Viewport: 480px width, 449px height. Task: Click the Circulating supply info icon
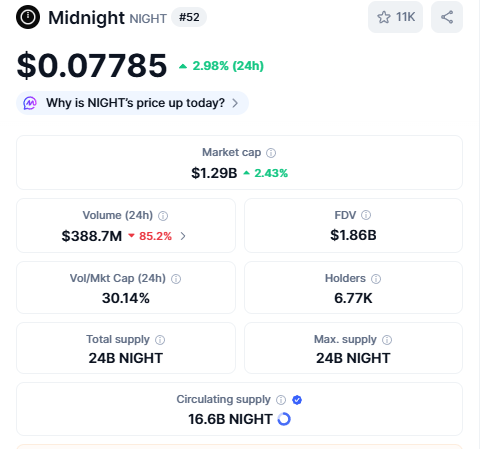[281, 400]
